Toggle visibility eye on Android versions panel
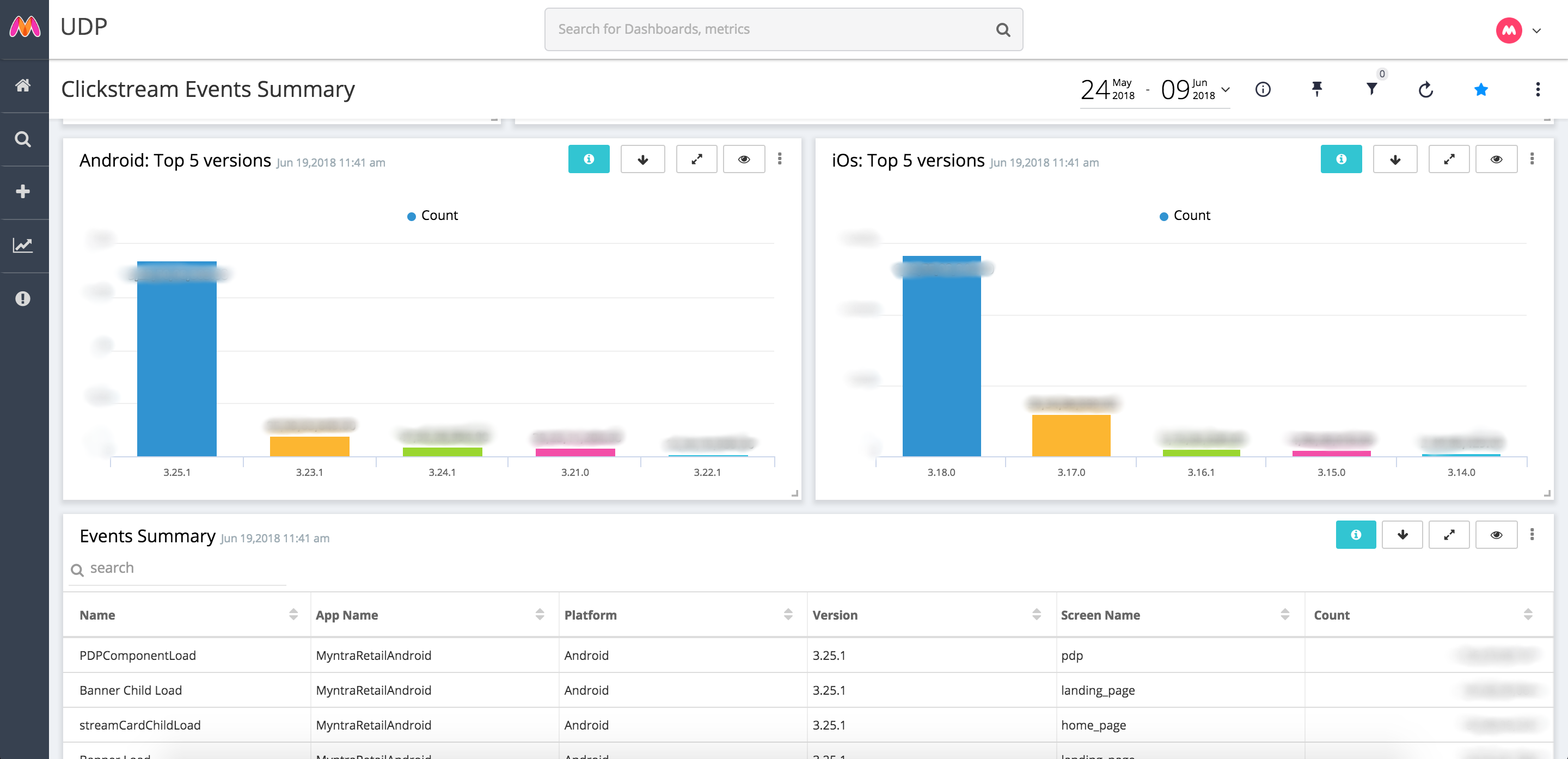The image size is (1568, 759). pyautogui.click(x=744, y=160)
